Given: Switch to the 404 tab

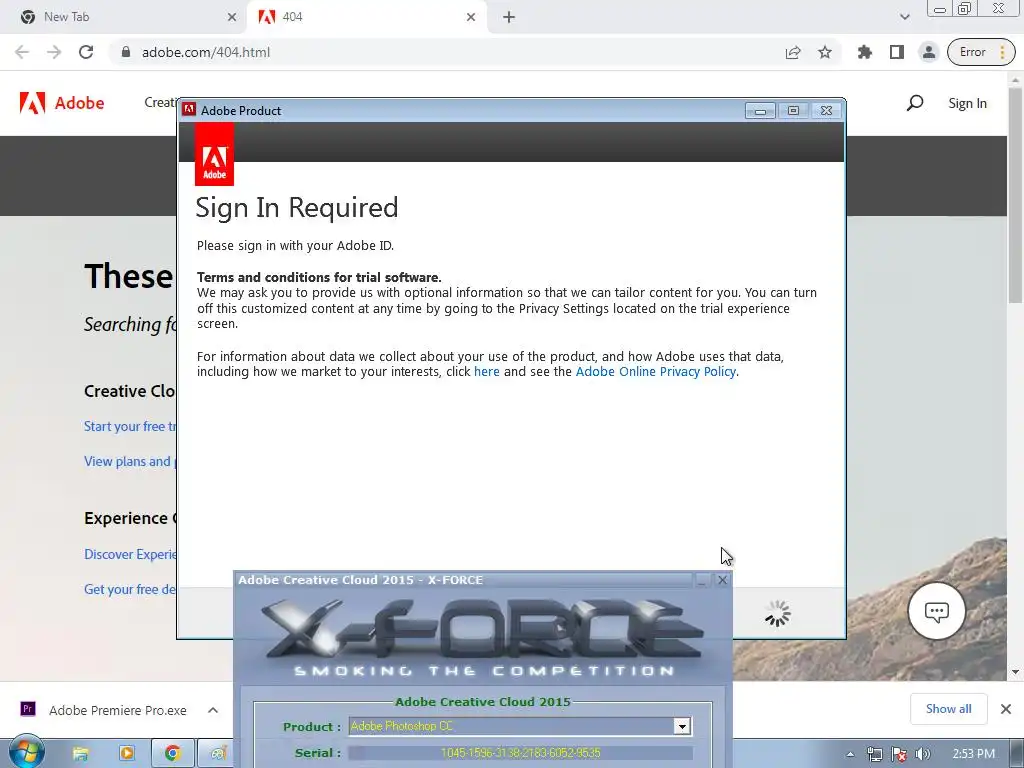Looking at the screenshot, I should (x=366, y=17).
